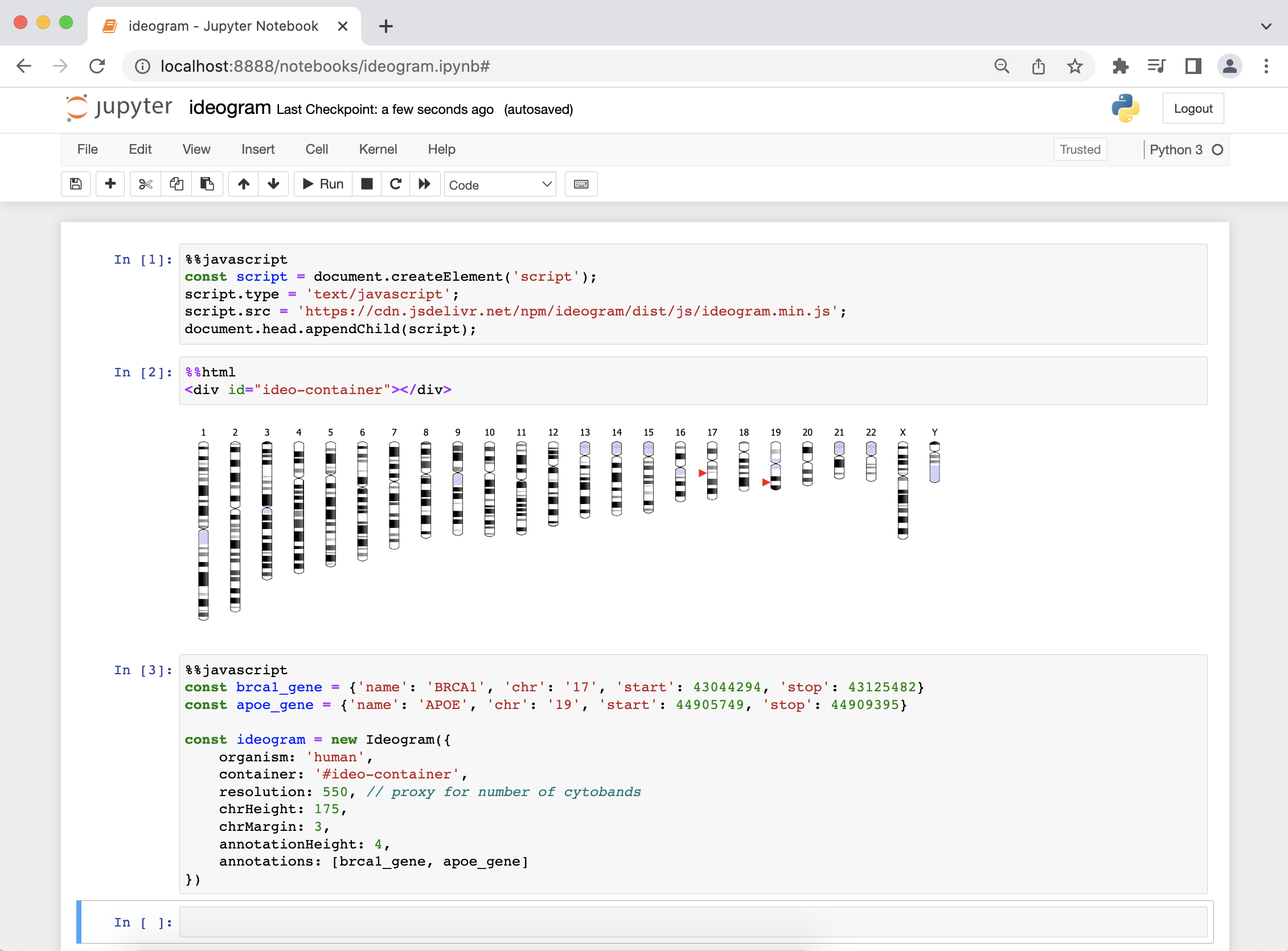The image size is (1288, 951).
Task: Open the command palette keyboard icon
Action: tap(581, 184)
